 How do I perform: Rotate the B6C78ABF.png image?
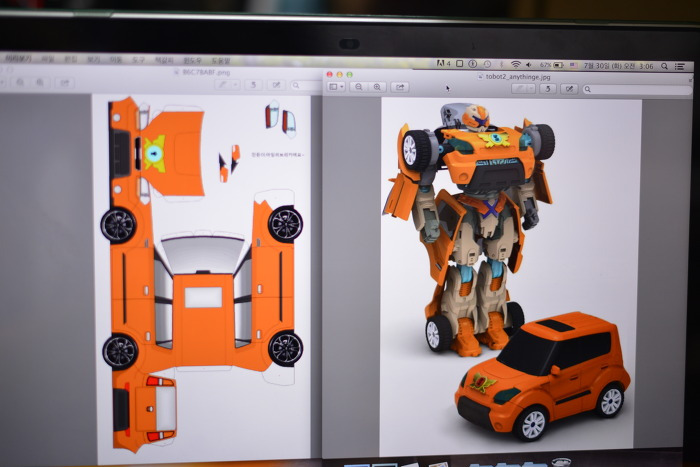point(254,84)
